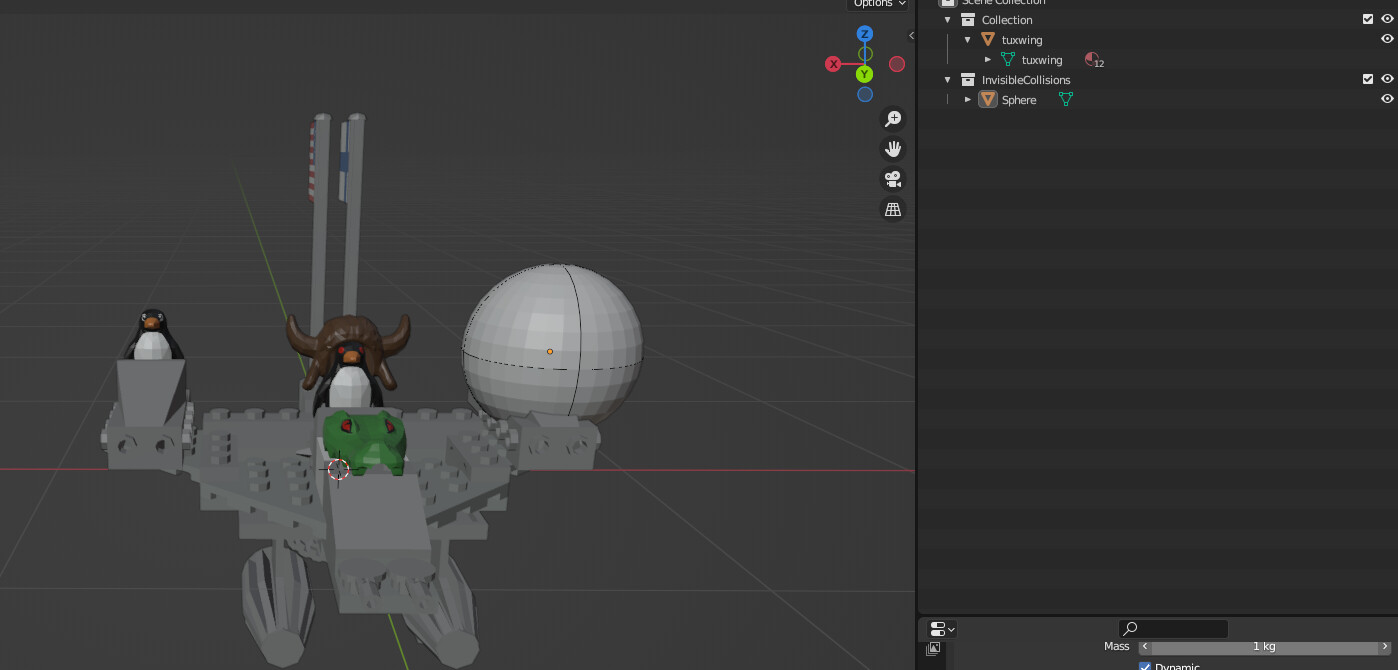Click the penguin on the left wing

pos(152,336)
